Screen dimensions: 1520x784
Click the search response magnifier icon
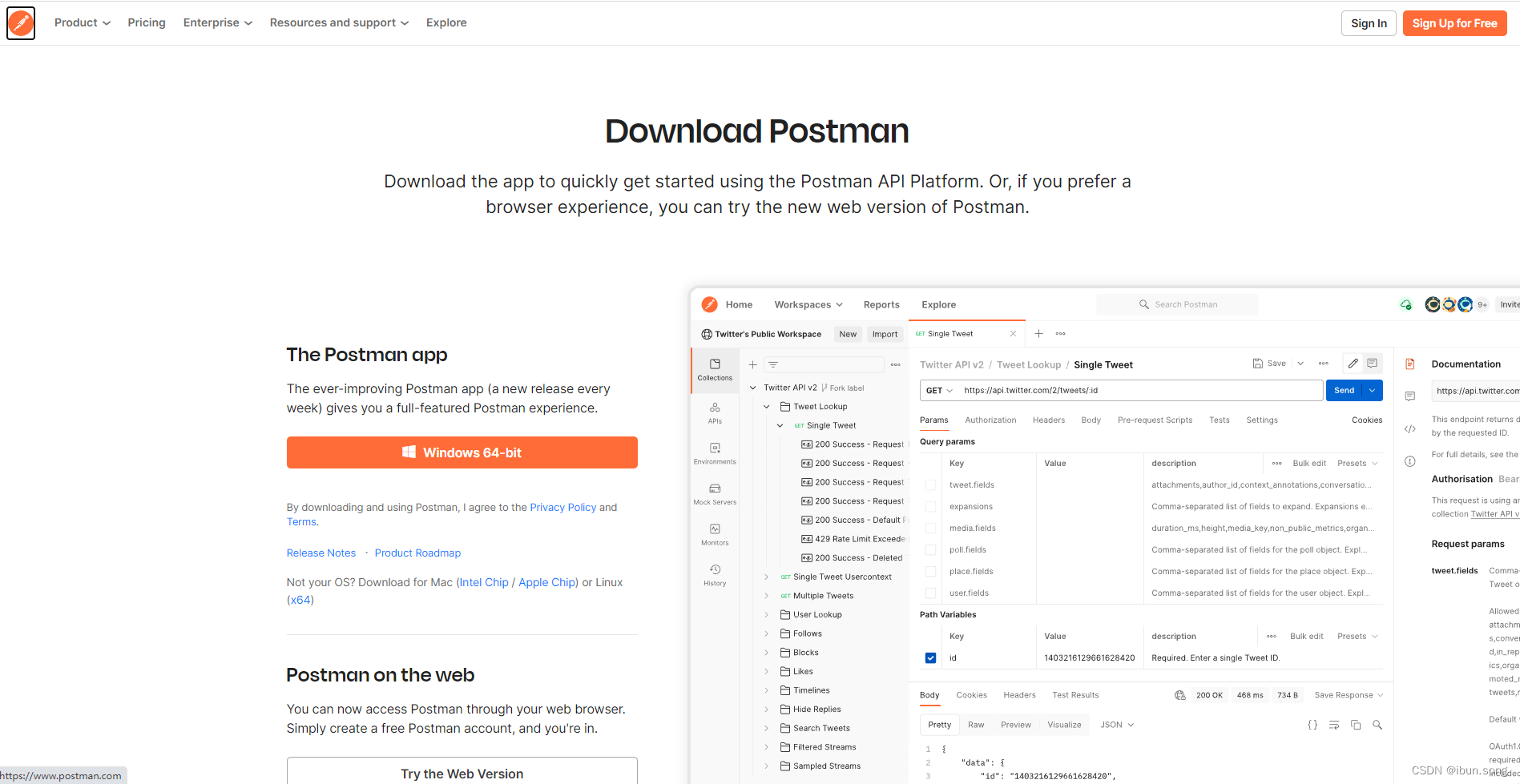[1377, 725]
